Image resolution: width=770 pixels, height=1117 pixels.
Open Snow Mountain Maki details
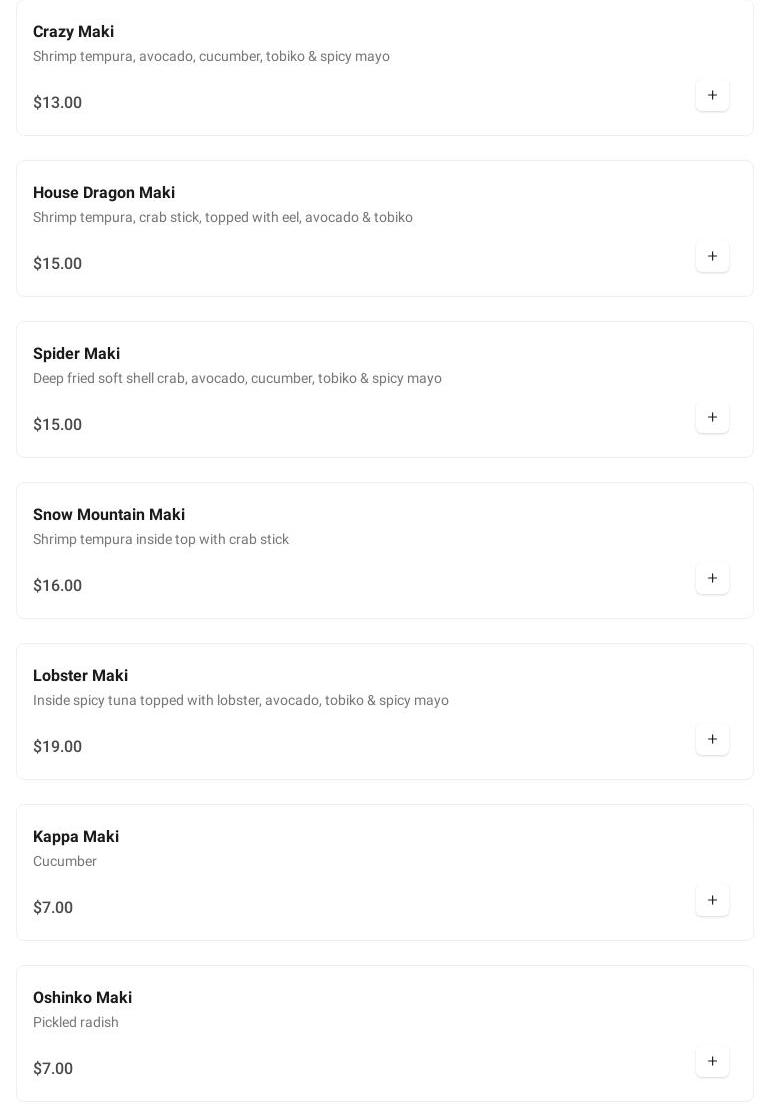(109, 515)
